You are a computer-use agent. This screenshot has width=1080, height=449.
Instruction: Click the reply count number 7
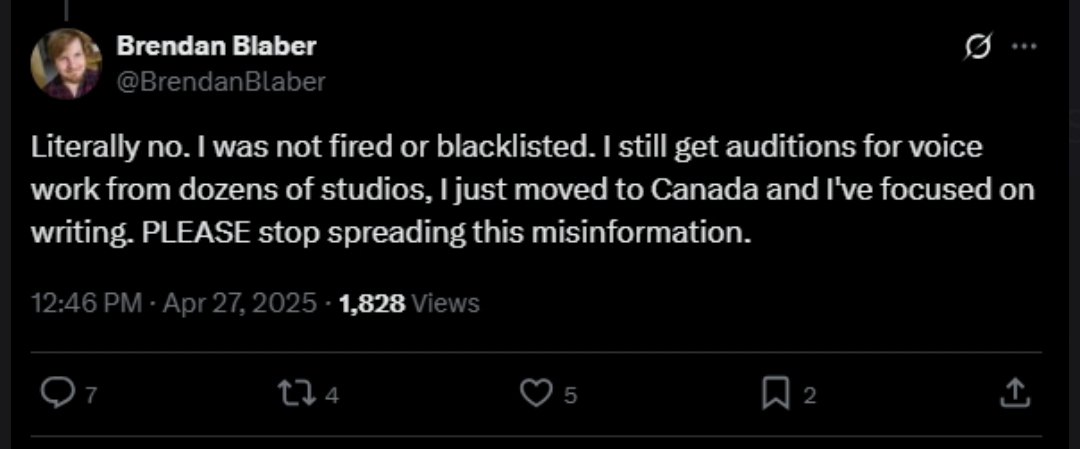tap(90, 396)
